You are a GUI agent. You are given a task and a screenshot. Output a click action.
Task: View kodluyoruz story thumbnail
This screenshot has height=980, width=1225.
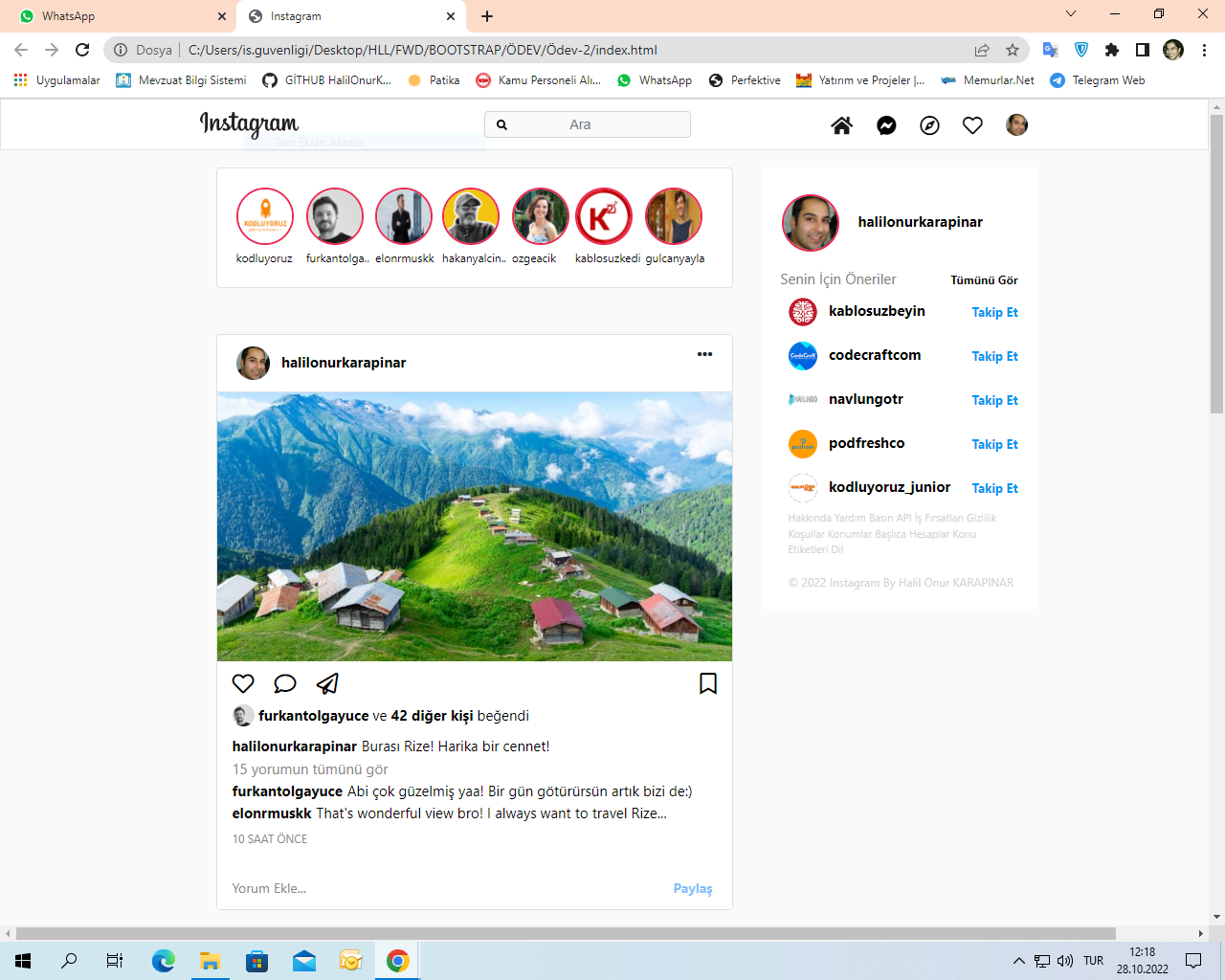[x=265, y=216]
